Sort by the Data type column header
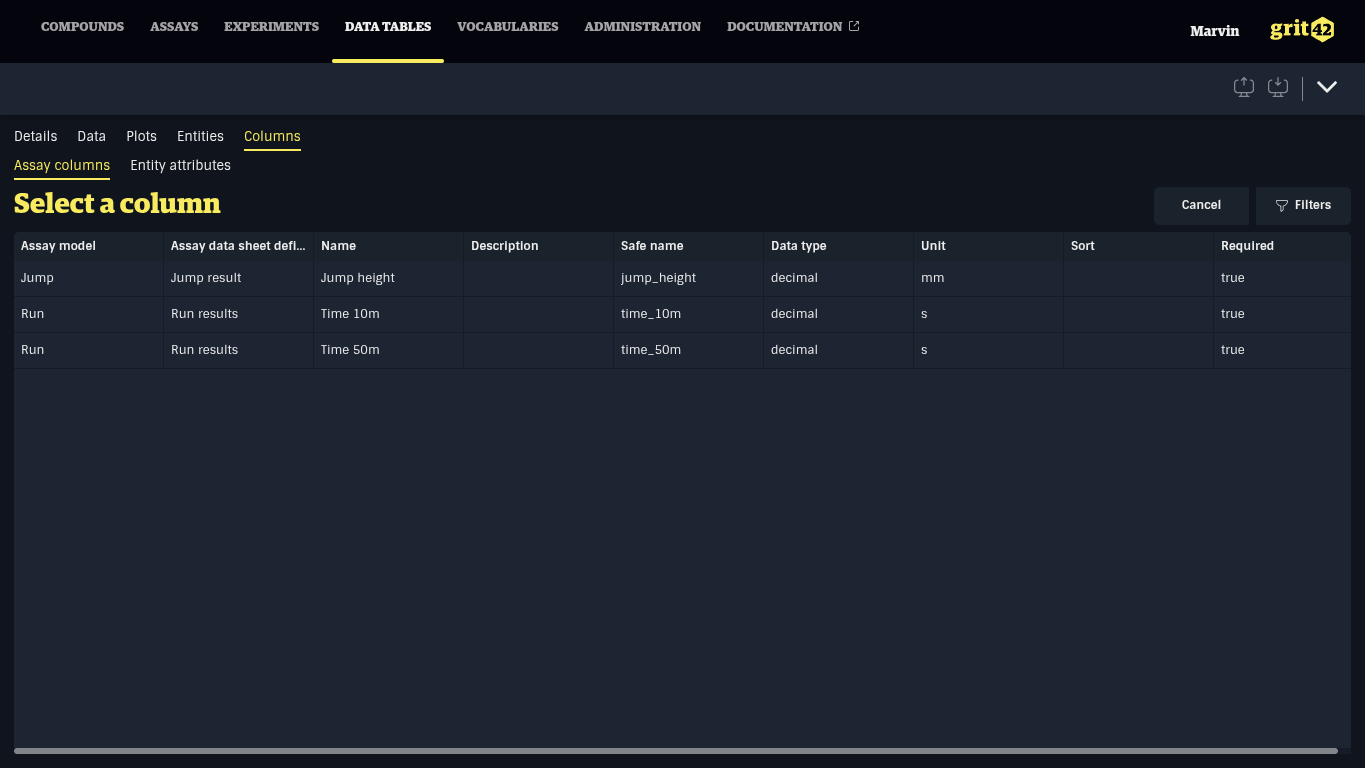Image resolution: width=1365 pixels, height=768 pixels. pyautogui.click(x=798, y=246)
